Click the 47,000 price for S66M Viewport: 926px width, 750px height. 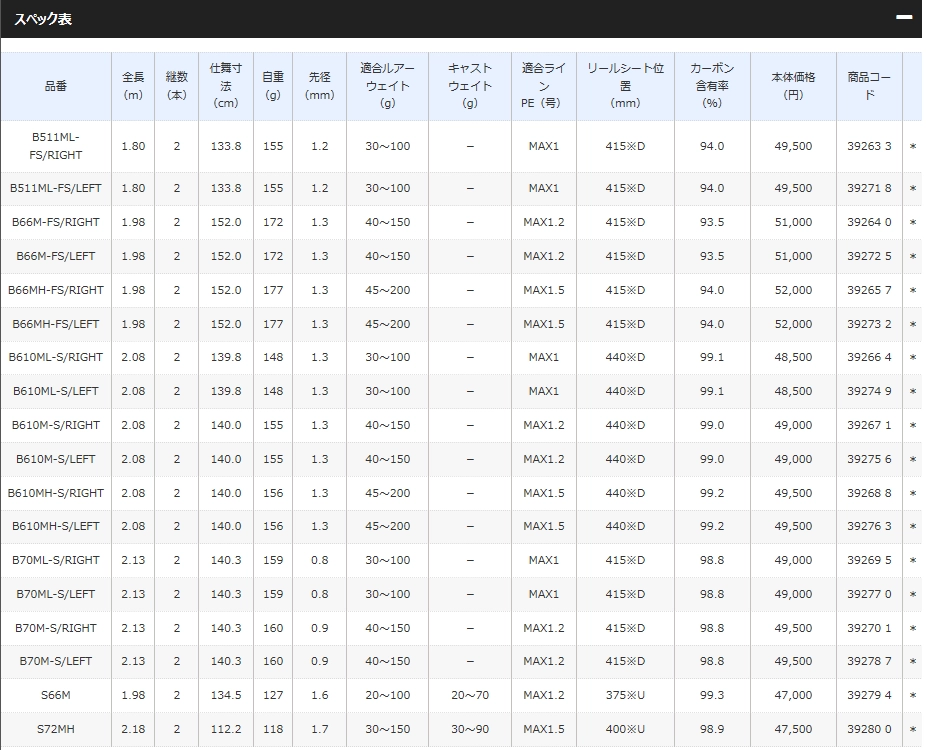[x=793, y=696]
